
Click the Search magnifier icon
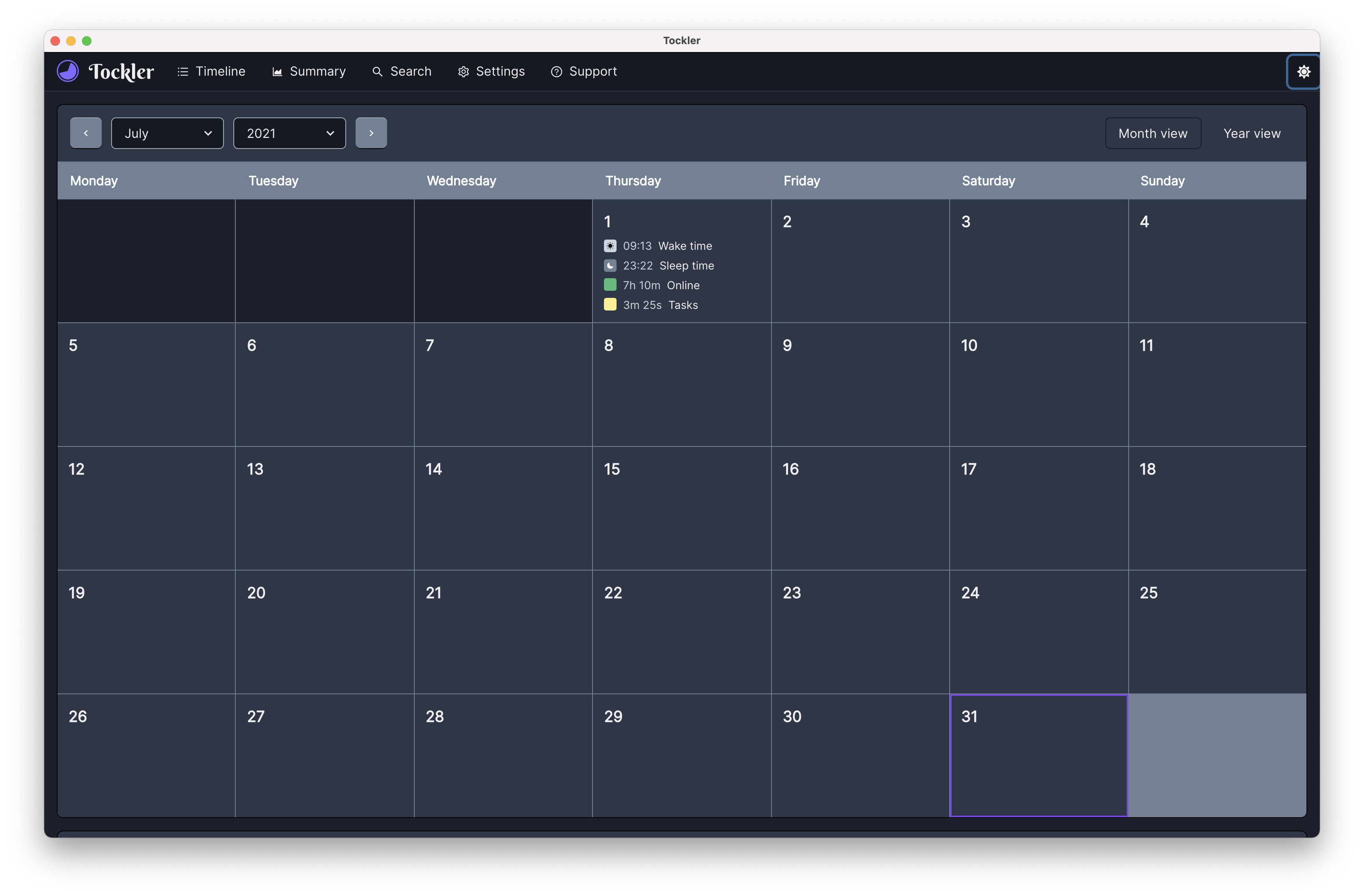pyautogui.click(x=377, y=72)
